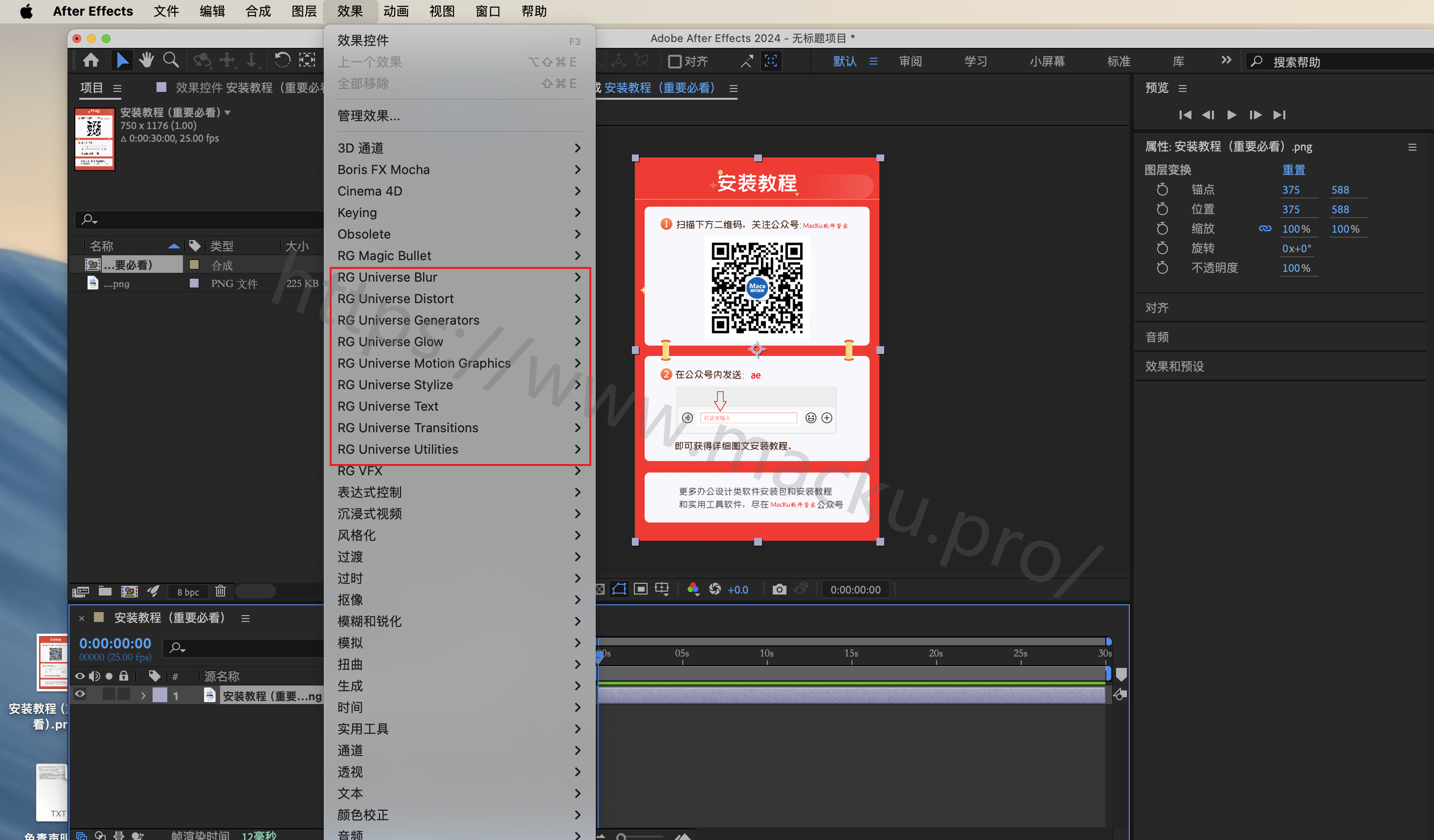Open 模糊和锐化 submenu
Viewport: 1434px width, 840px height.
pos(459,621)
